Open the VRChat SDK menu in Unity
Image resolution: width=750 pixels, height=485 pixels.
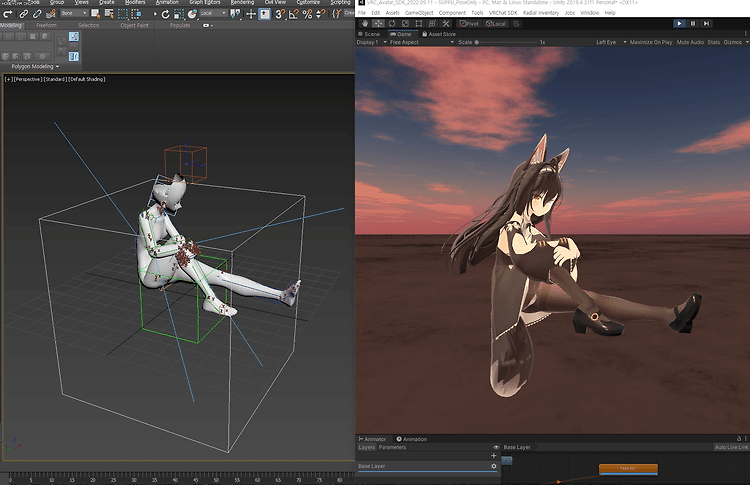point(503,13)
